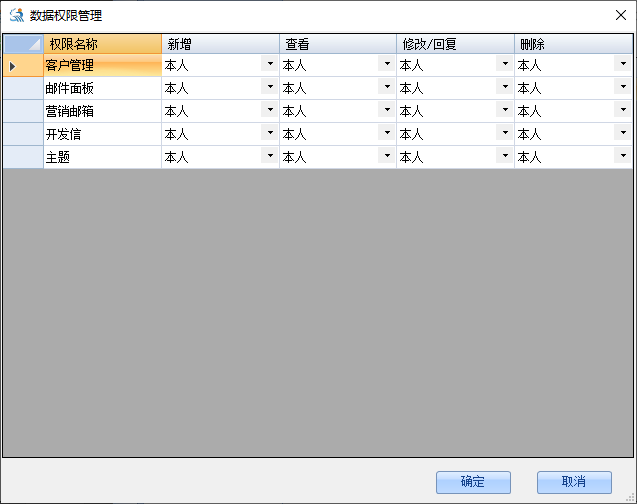Select all rows via grid corner cell
Viewport: 637px width, 504px height.
[23, 44]
